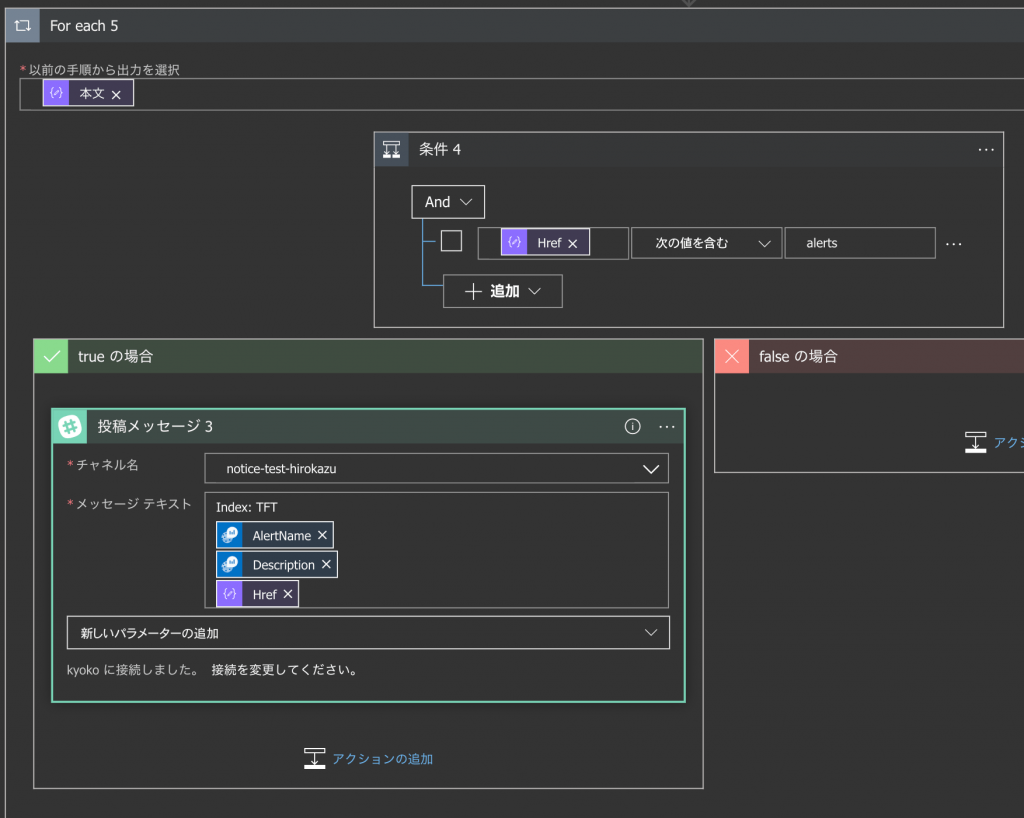Collapse the true の場合 branch header
The height and width of the screenshot is (818, 1024).
click(368, 356)
